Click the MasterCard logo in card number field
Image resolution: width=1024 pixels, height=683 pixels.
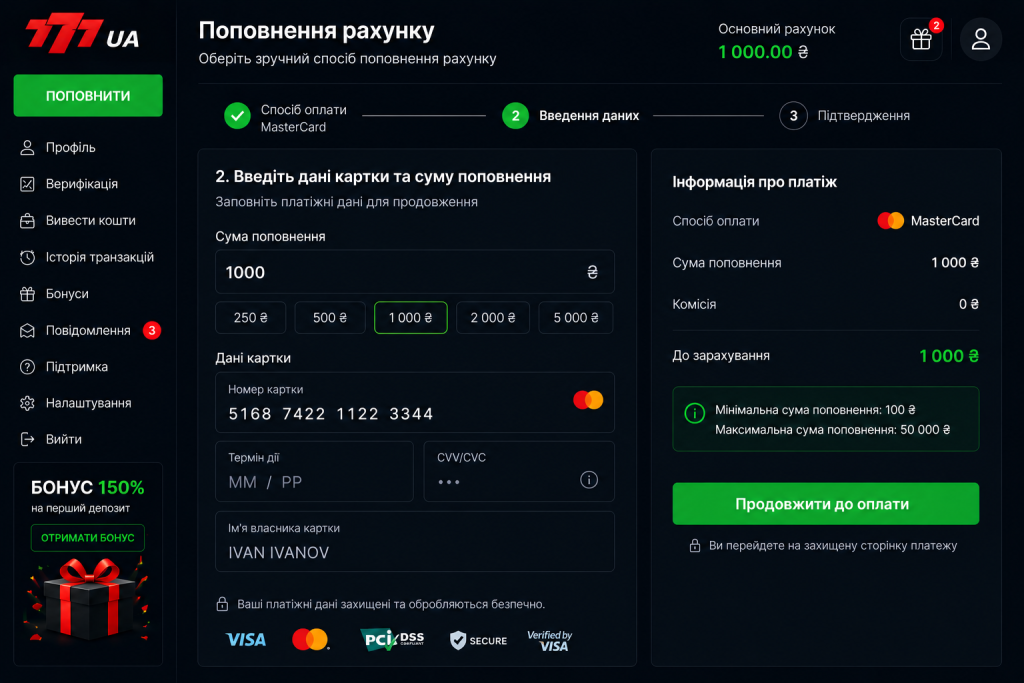(588, 400)
